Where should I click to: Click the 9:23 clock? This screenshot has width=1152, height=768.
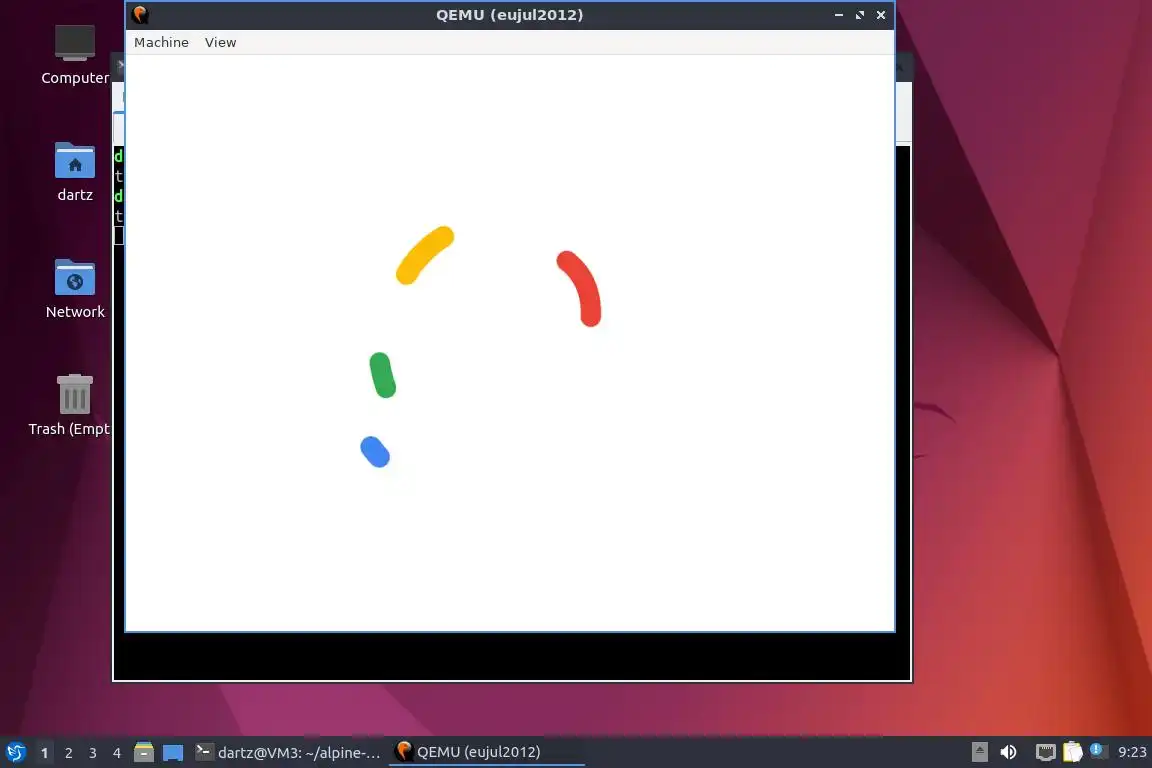pos(1131,752)
